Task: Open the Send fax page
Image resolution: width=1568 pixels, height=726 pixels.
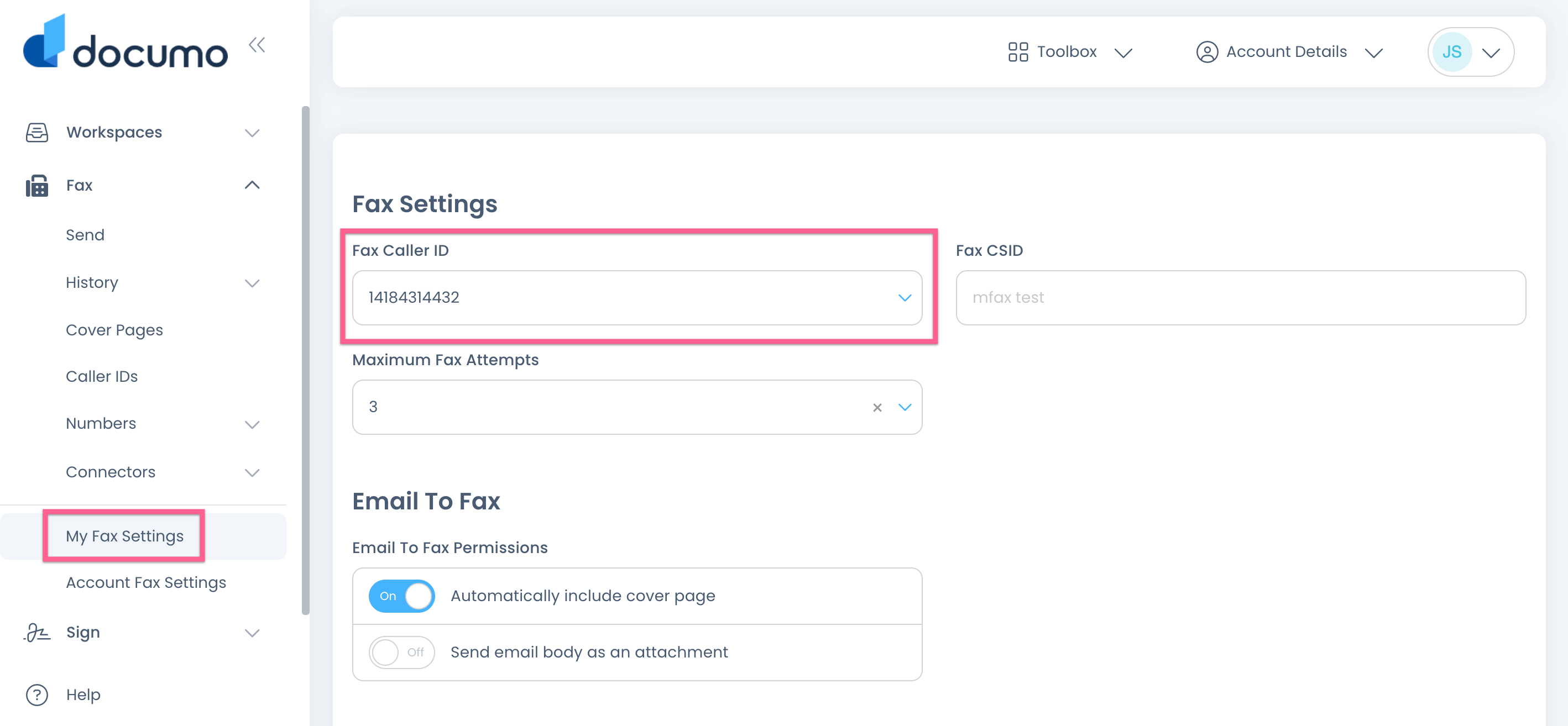Action: 85,235
